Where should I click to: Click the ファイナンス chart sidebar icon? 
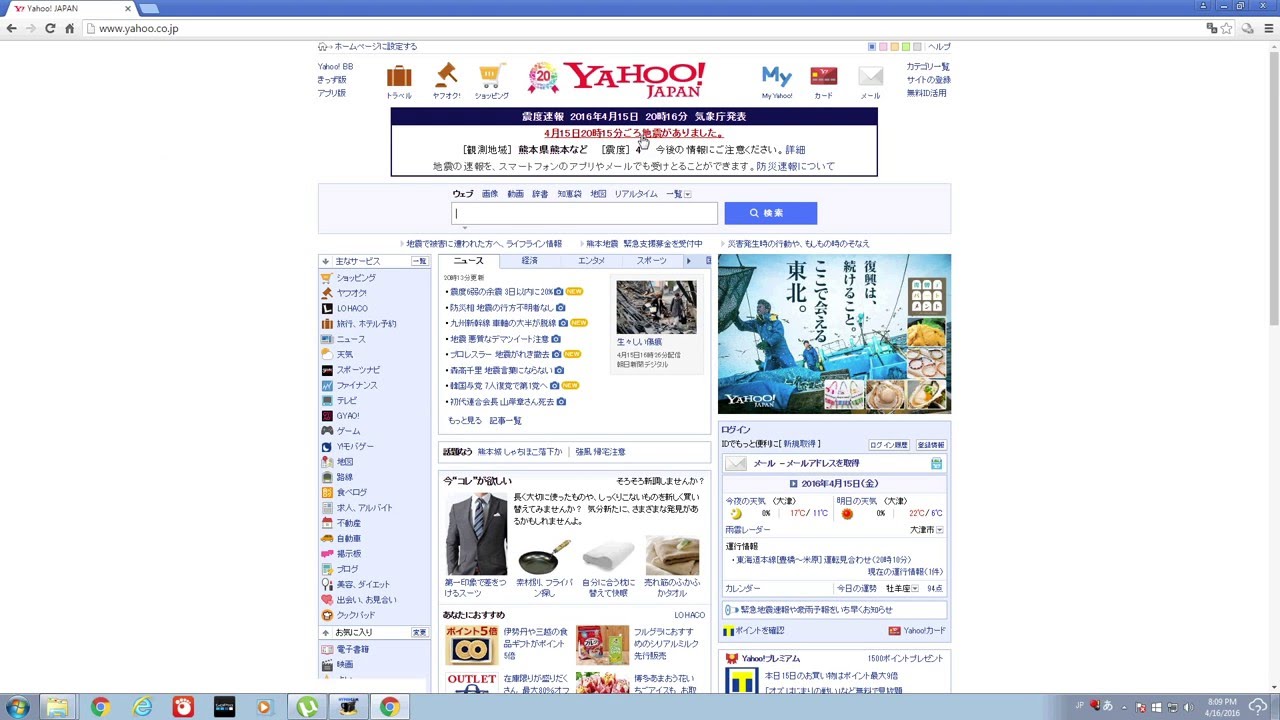coord(327,386)
